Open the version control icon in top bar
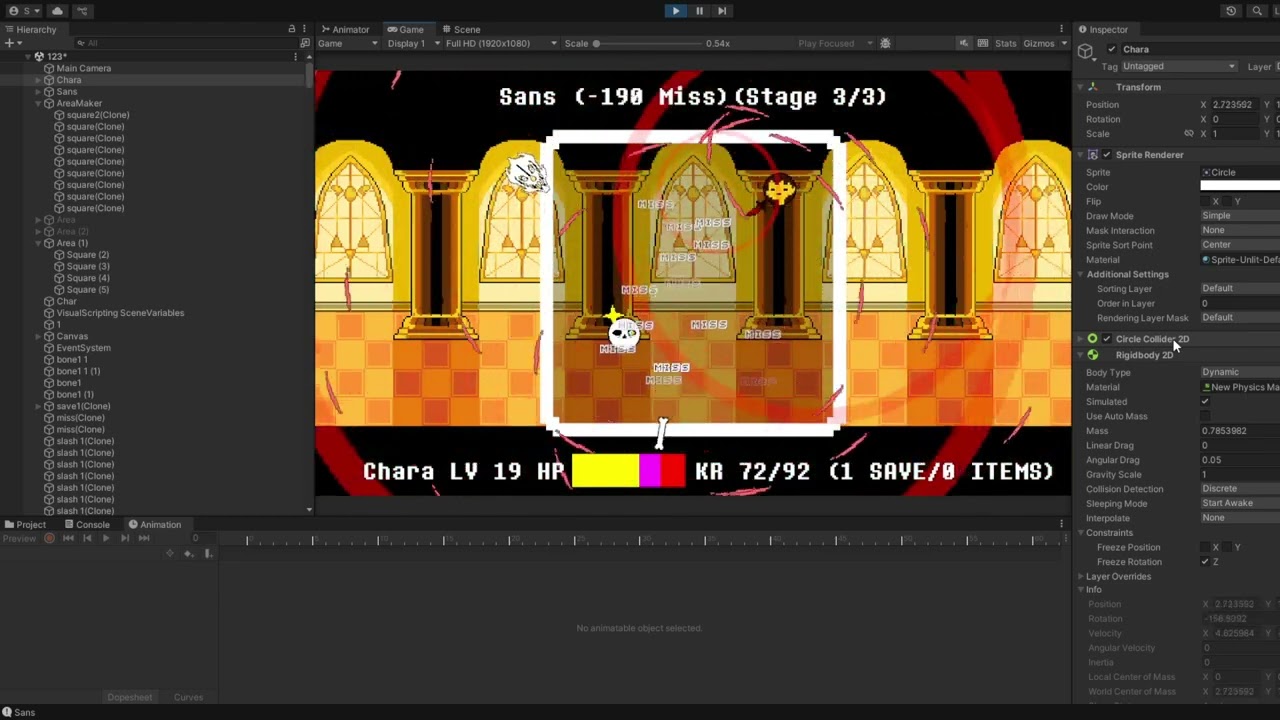Screen dimensions: 1280x720 (82, 11)
